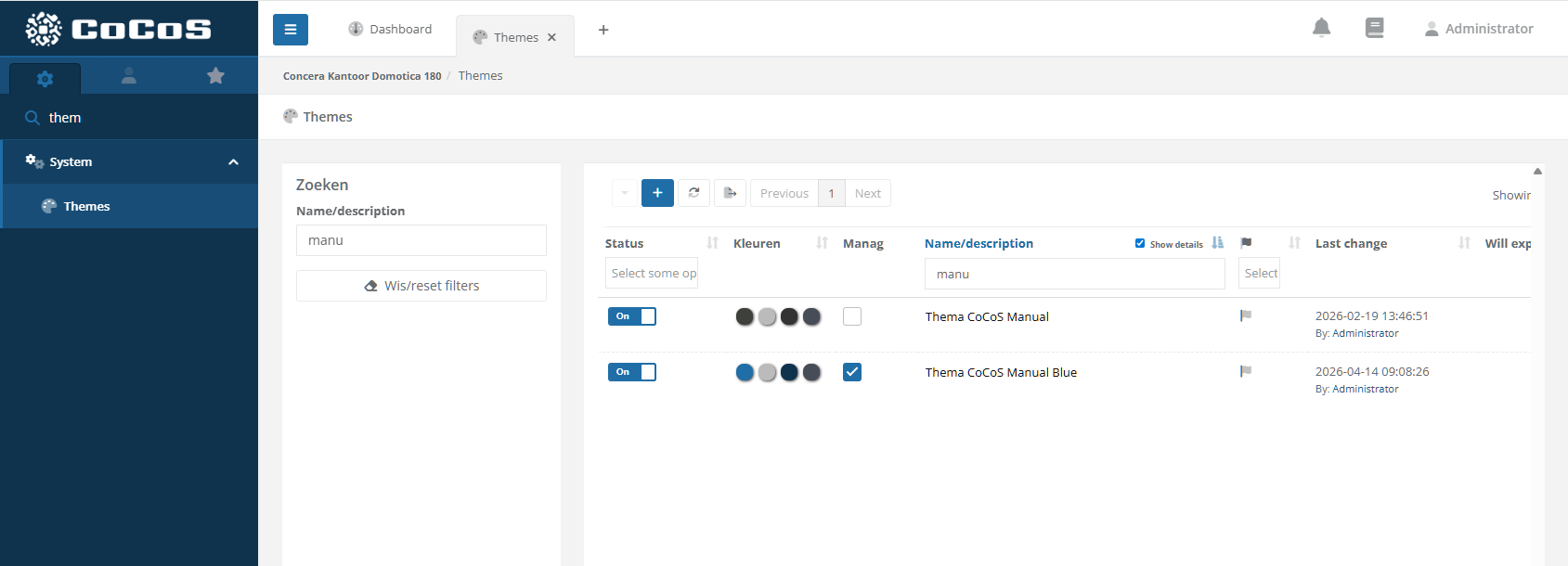The width and height of the screenshot is (1568, 566).
Task: Switch to the favorites star sidebar tab
Action: tap(215, 76)
